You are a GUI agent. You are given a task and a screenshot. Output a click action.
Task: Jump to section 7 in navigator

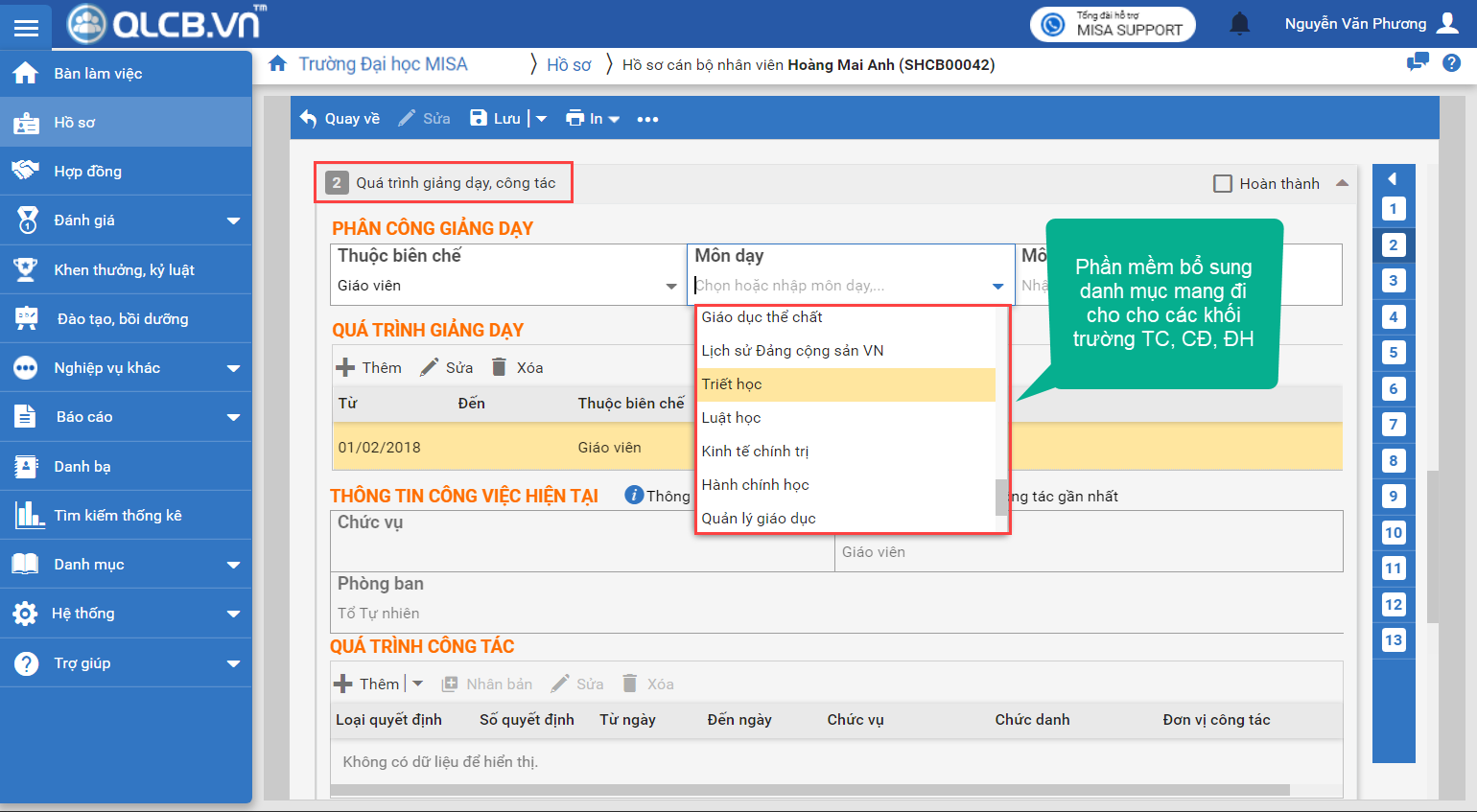click(x=1393, y=425)
